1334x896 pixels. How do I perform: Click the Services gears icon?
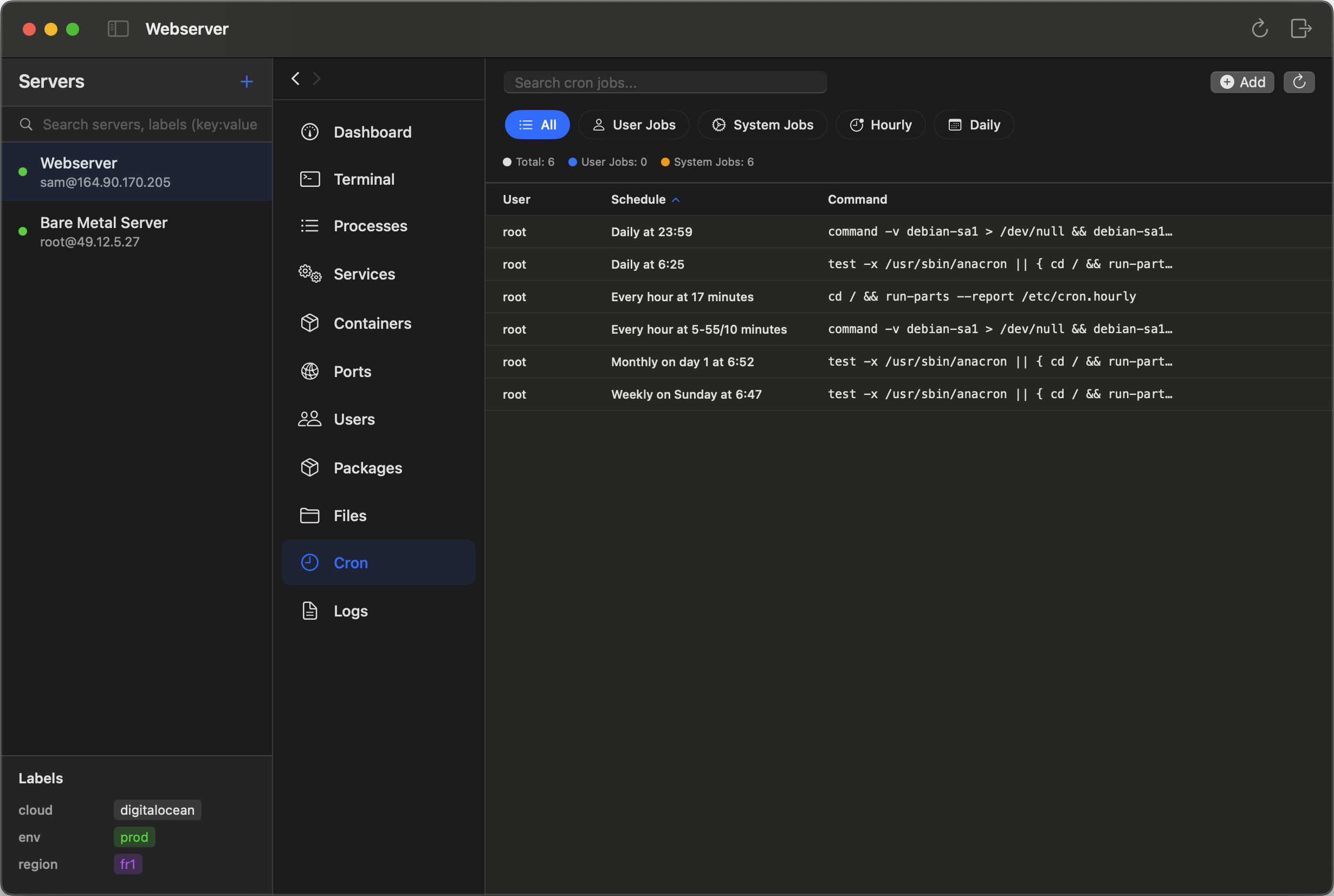(x=310, y=274)
